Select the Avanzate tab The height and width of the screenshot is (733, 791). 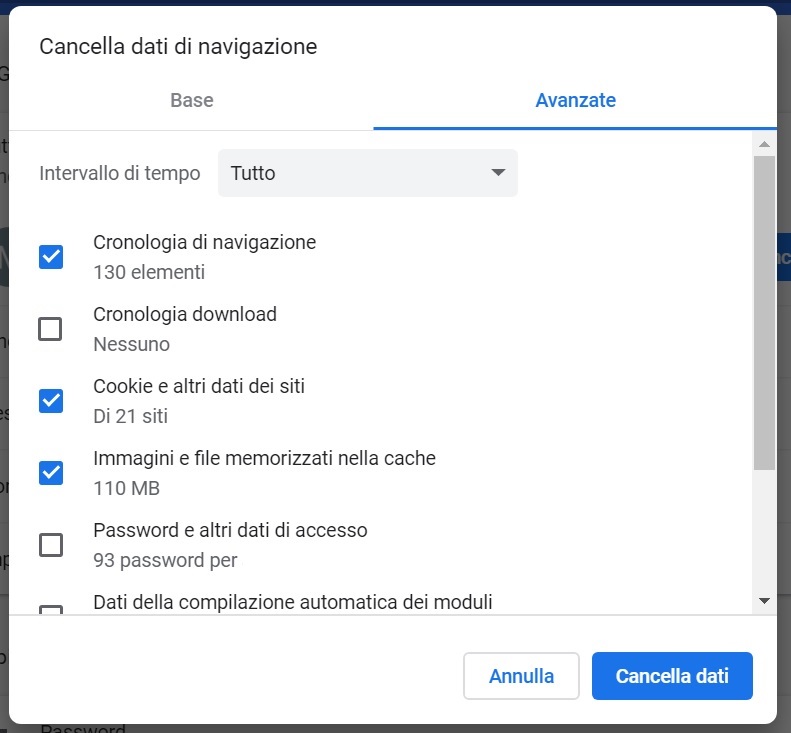point(575,100)
